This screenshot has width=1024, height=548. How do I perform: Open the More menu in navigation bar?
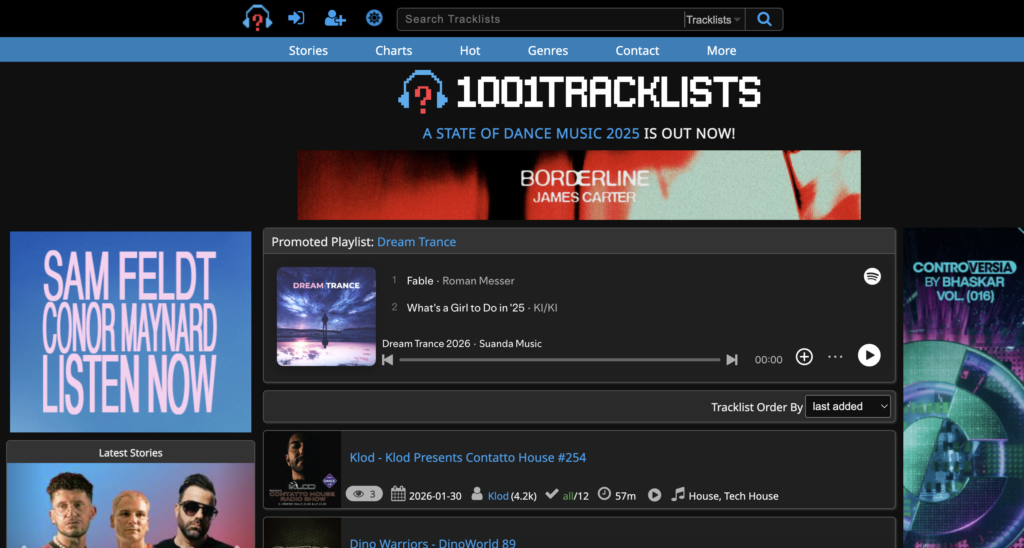coord(721,50)
